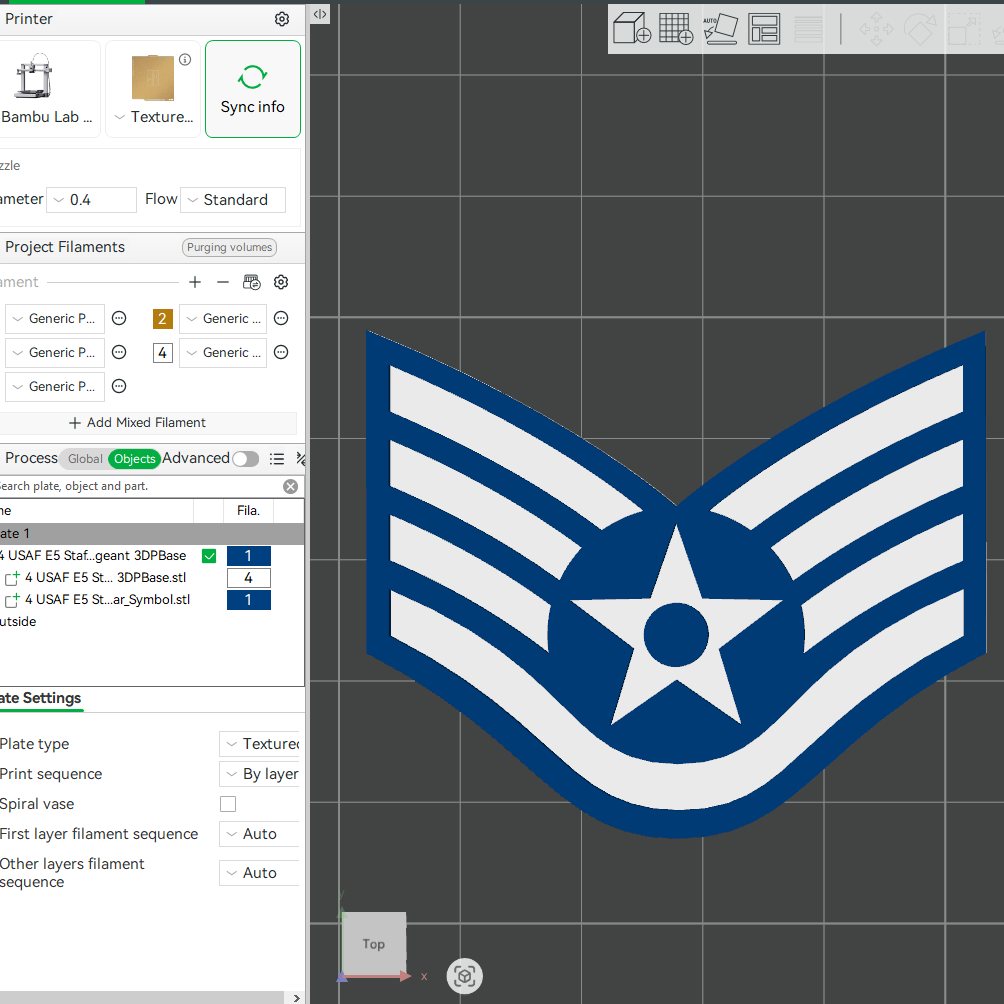
Task: Click ellipsis icon beside top-left Generic P... filament
Action: point(119,318)
